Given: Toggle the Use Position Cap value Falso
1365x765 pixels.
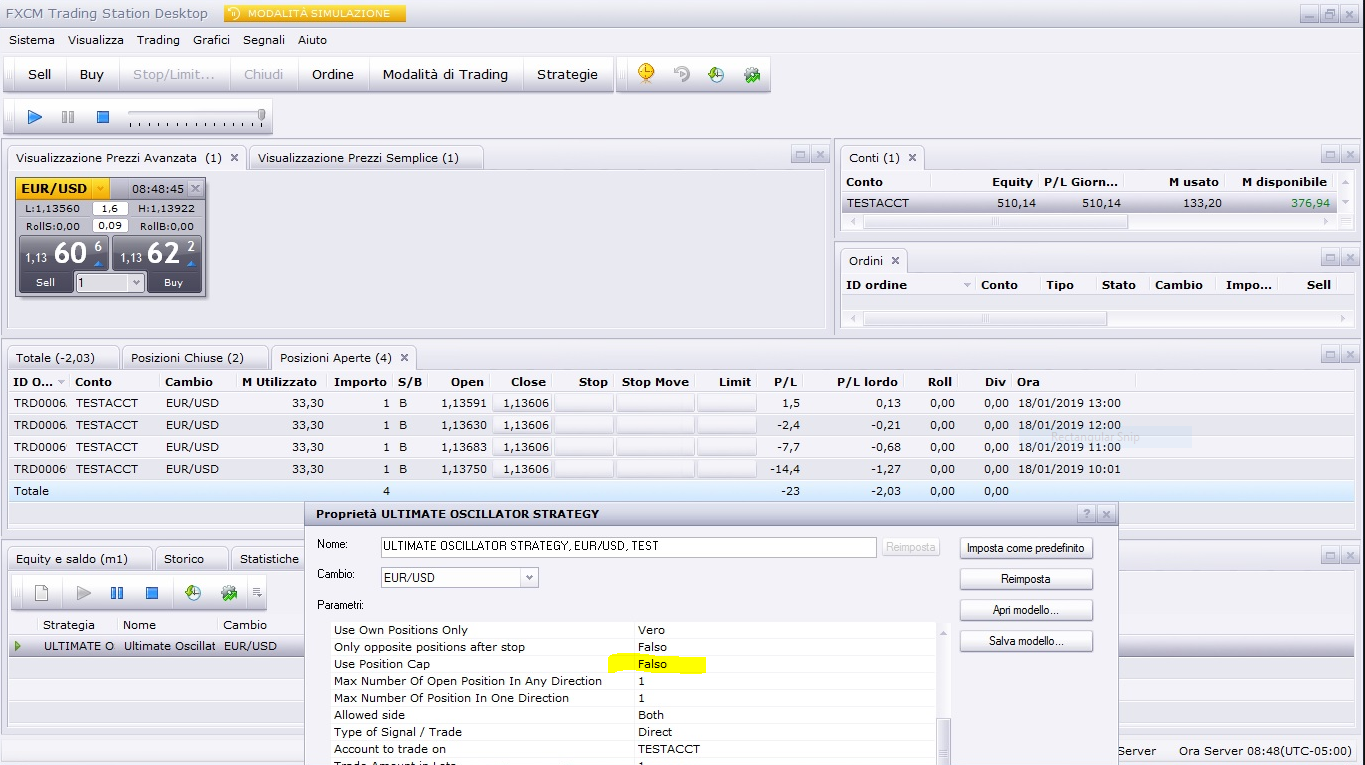Looking at the screenshot, I should pos(652,664).
